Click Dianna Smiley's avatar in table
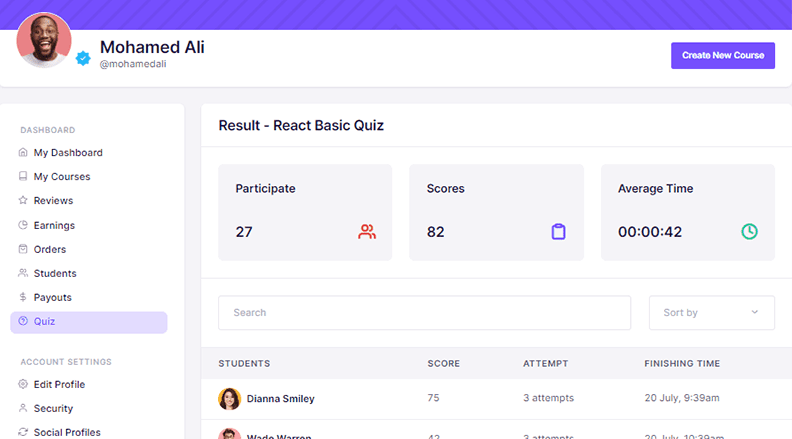 (229, 398)
